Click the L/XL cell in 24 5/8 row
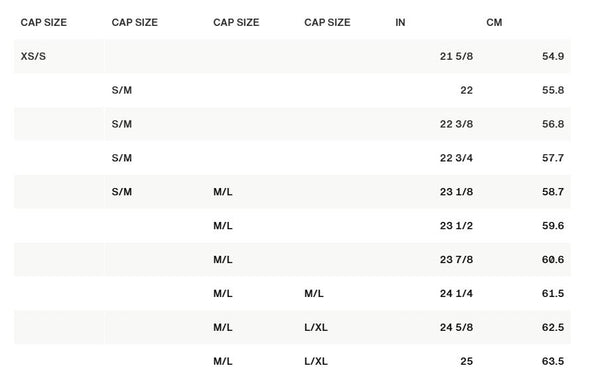590x392 pixels. pos(316,327)
